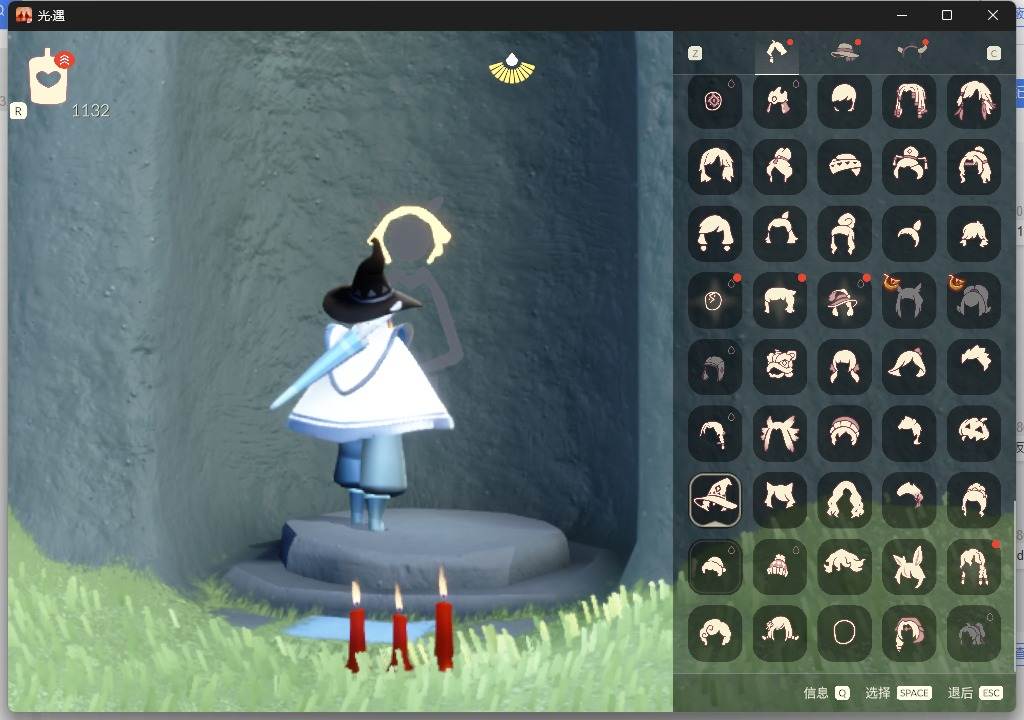Choose the pink hooded curly hairstyle
This screenshot has width=1024, height=720.
click(x=908, y=633)
